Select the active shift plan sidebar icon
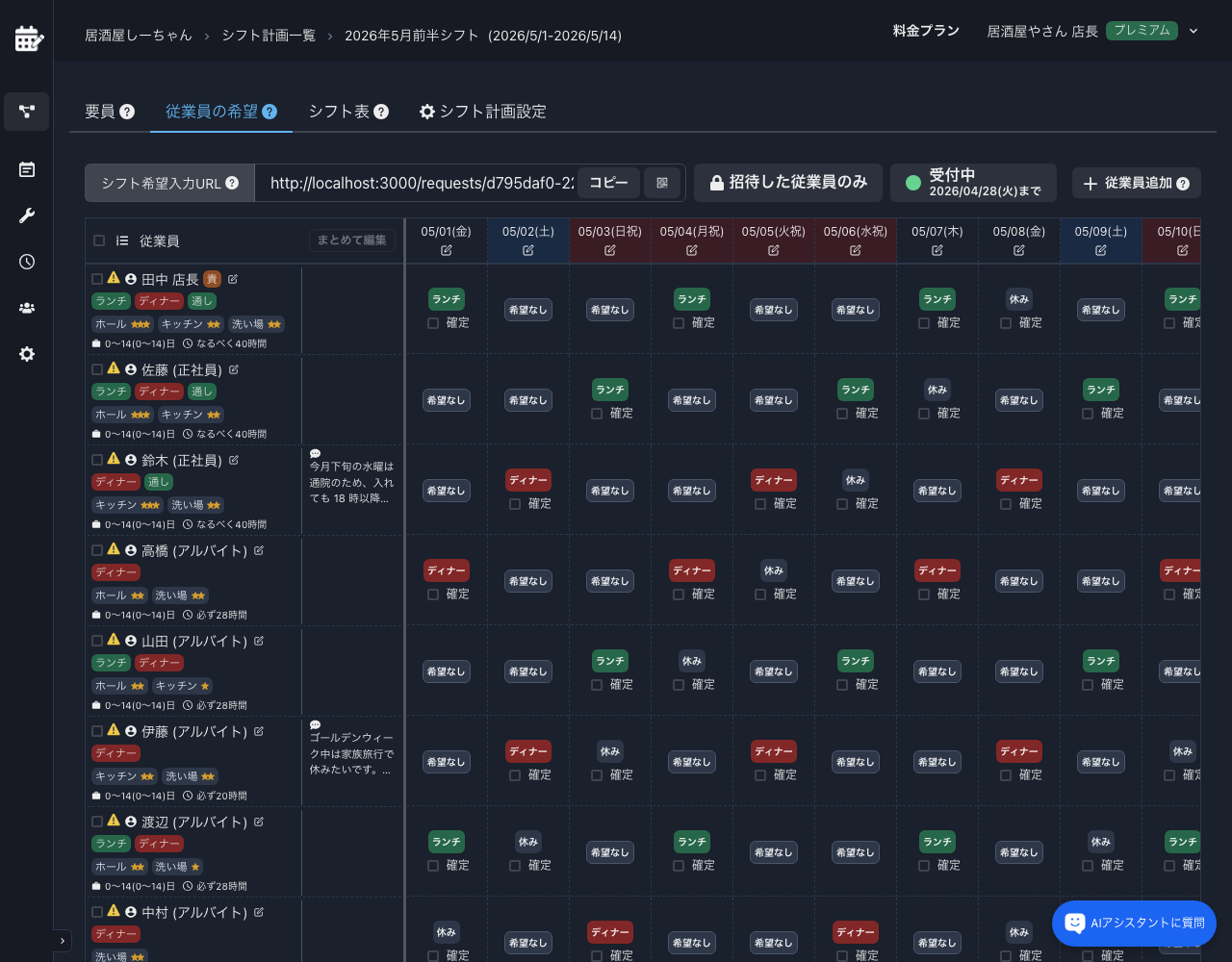 coord(26,112)
